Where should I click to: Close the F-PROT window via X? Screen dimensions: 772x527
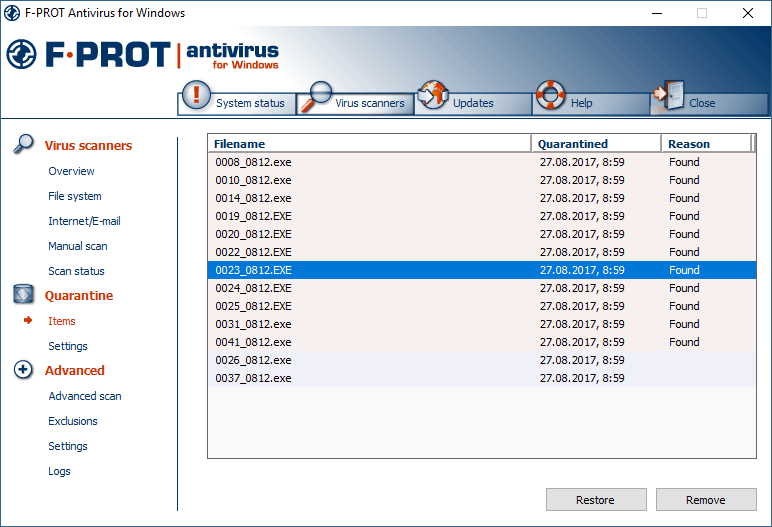coord(747,13)
